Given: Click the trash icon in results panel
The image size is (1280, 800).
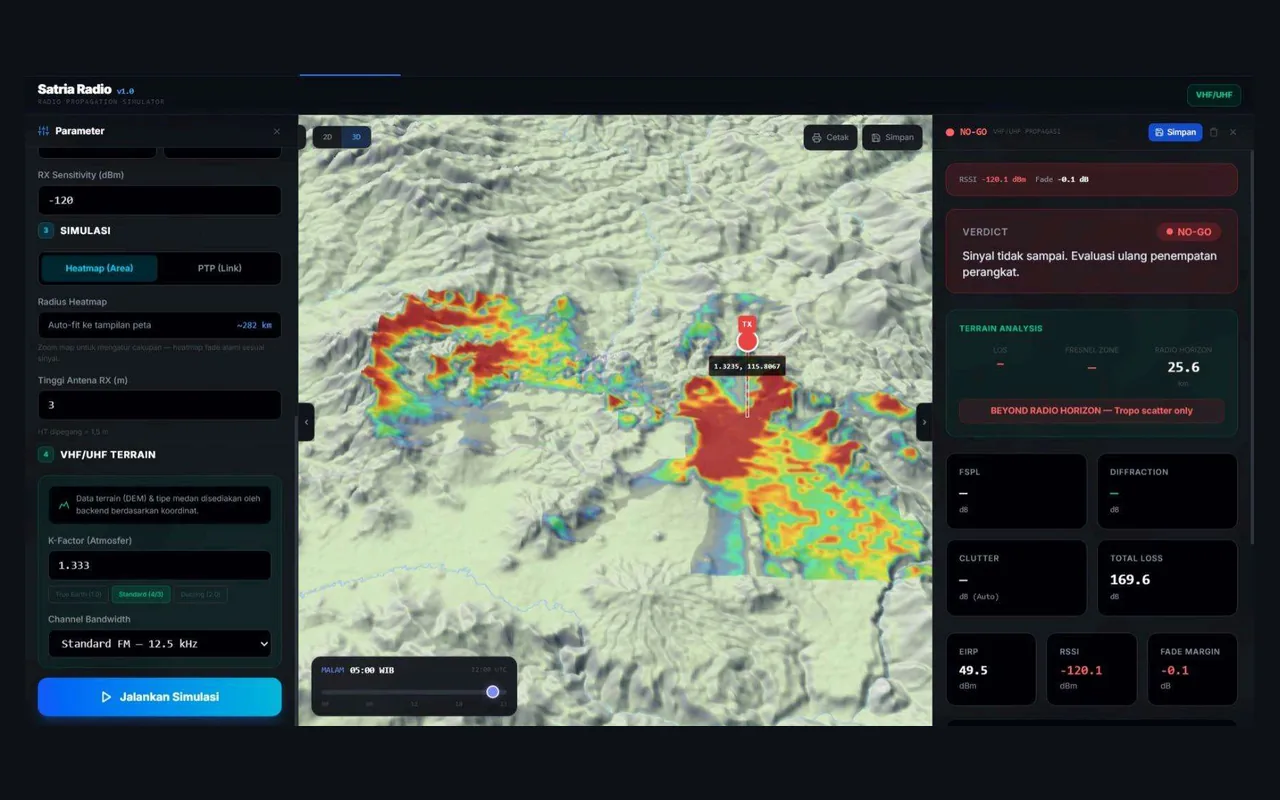Looking at the screenshot, I should click(1214, 132).
